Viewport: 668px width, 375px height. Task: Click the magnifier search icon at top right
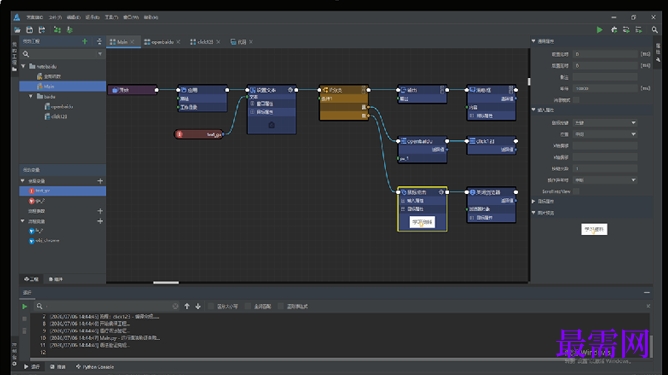(x=654, y=30)
